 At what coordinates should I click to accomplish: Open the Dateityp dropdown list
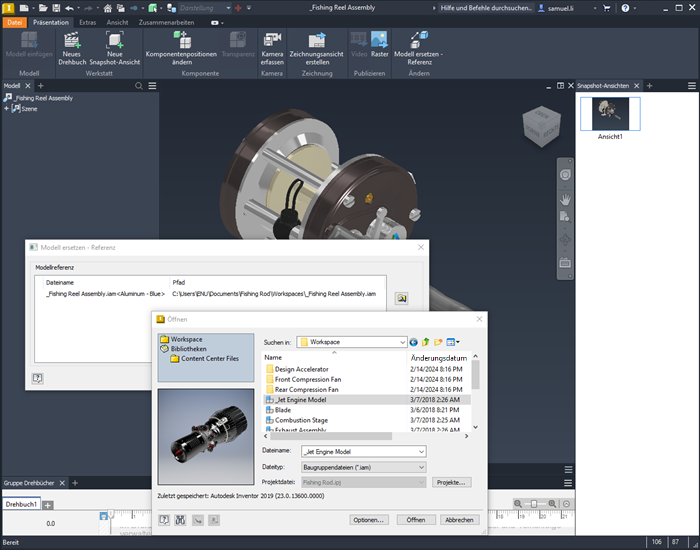pos(421,467)
